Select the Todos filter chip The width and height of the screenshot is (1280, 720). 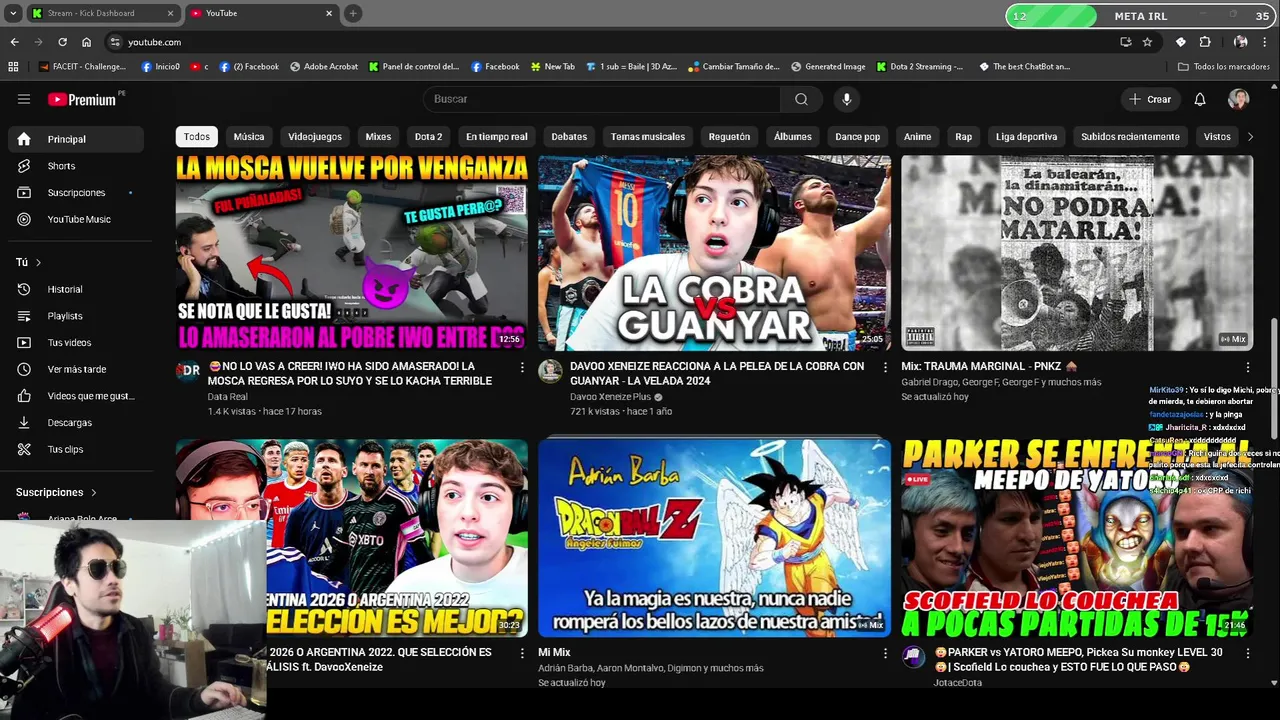197,136
